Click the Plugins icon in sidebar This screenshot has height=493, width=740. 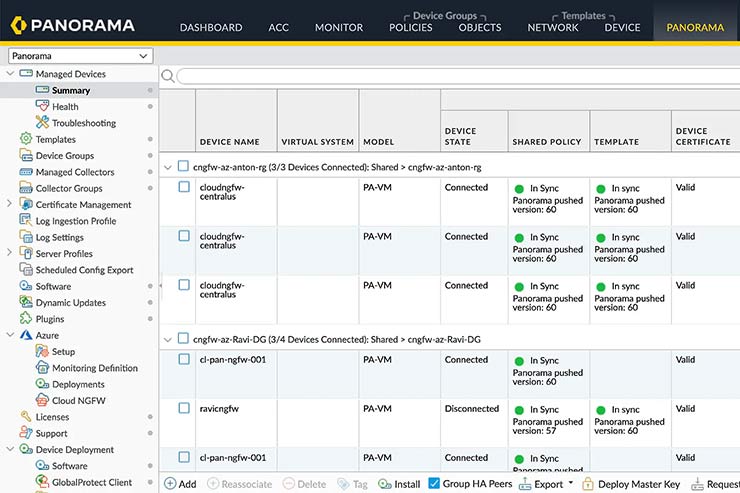pos(27,319)
